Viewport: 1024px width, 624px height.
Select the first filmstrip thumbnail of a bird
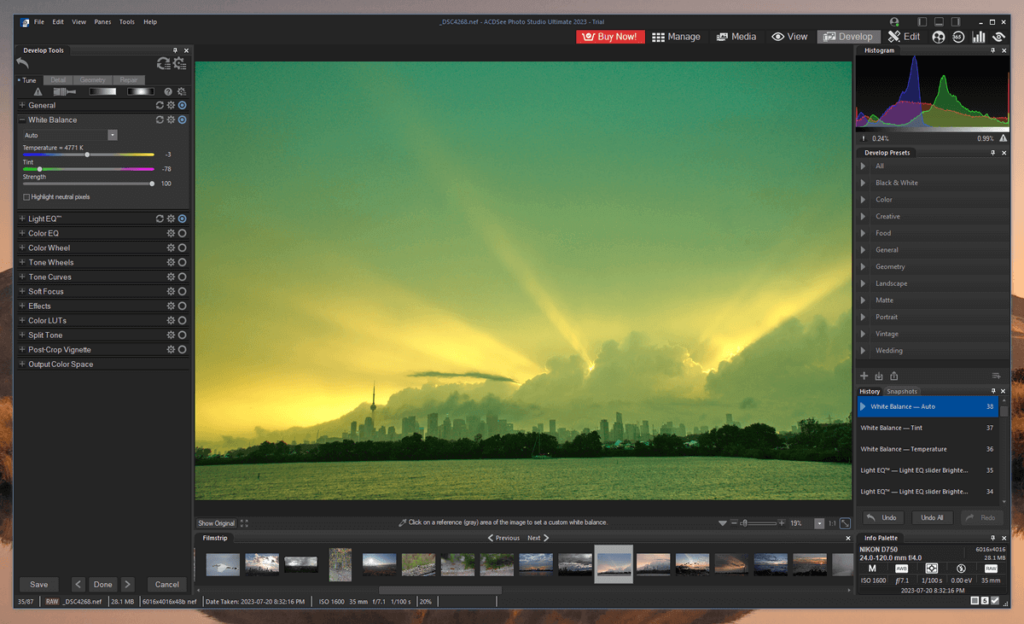coord(223,564)
